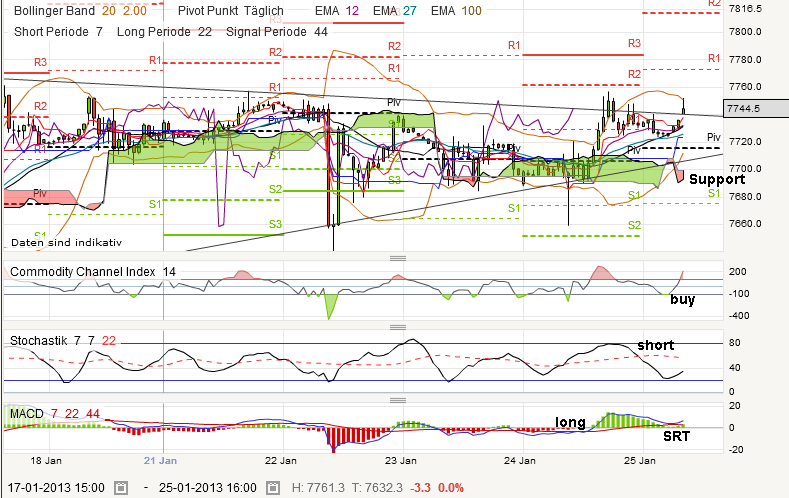Select the EMA 100 indicator label

click(x=456, y=11)
